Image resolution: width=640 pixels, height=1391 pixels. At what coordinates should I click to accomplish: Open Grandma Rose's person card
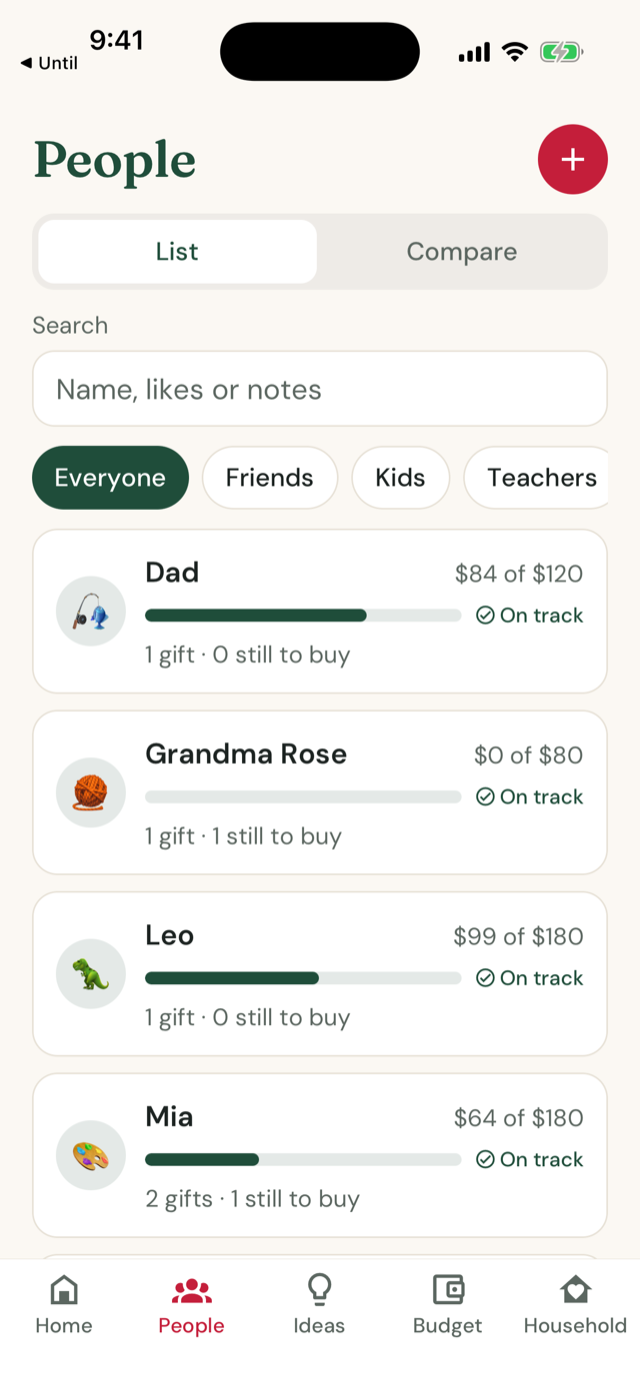point(320,793)
